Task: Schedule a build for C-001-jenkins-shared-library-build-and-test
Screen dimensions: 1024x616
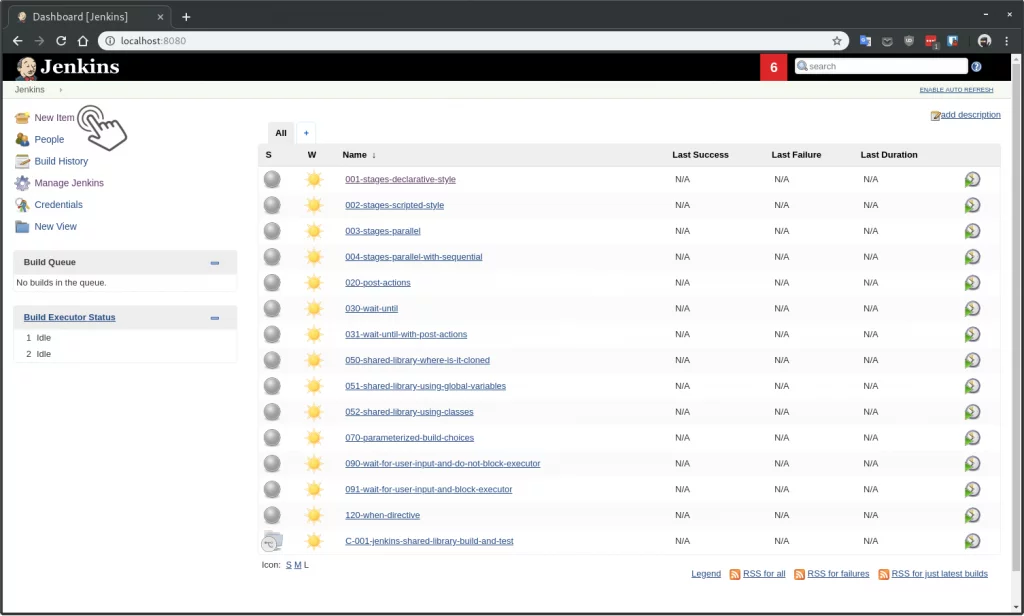Action: (x=972, y=541)
